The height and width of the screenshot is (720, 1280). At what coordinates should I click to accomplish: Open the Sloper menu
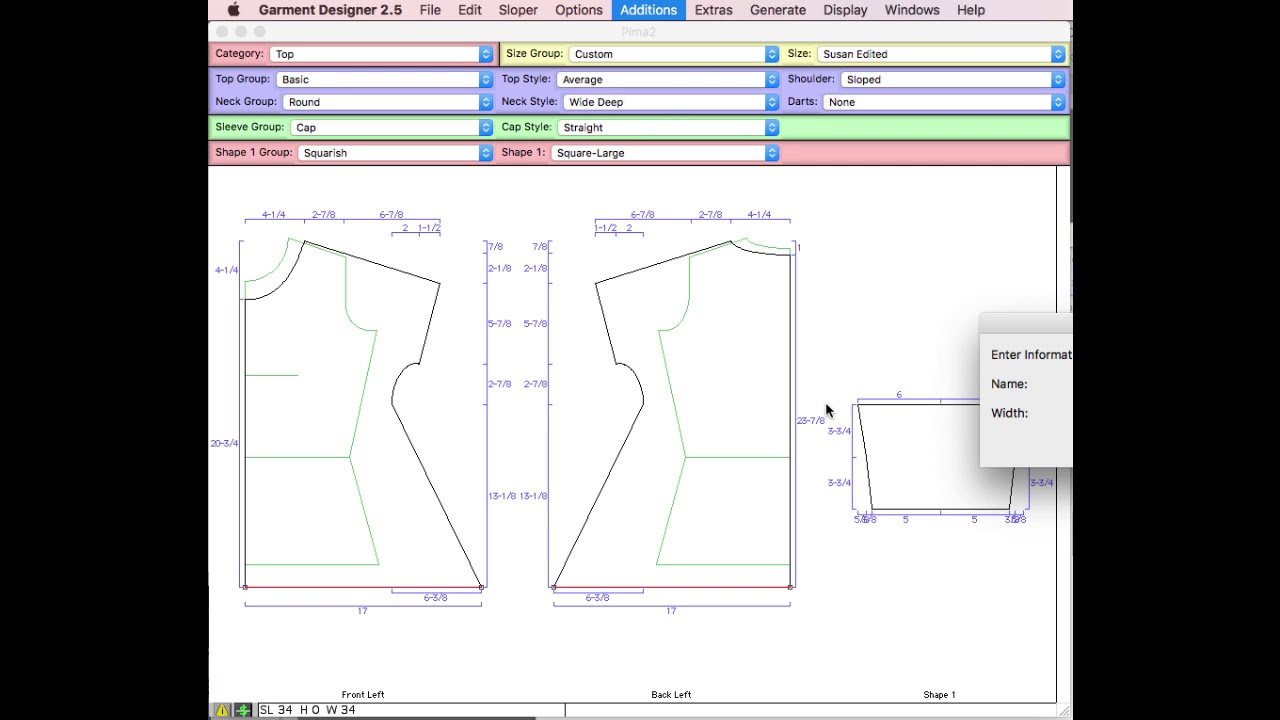(518, 10)
